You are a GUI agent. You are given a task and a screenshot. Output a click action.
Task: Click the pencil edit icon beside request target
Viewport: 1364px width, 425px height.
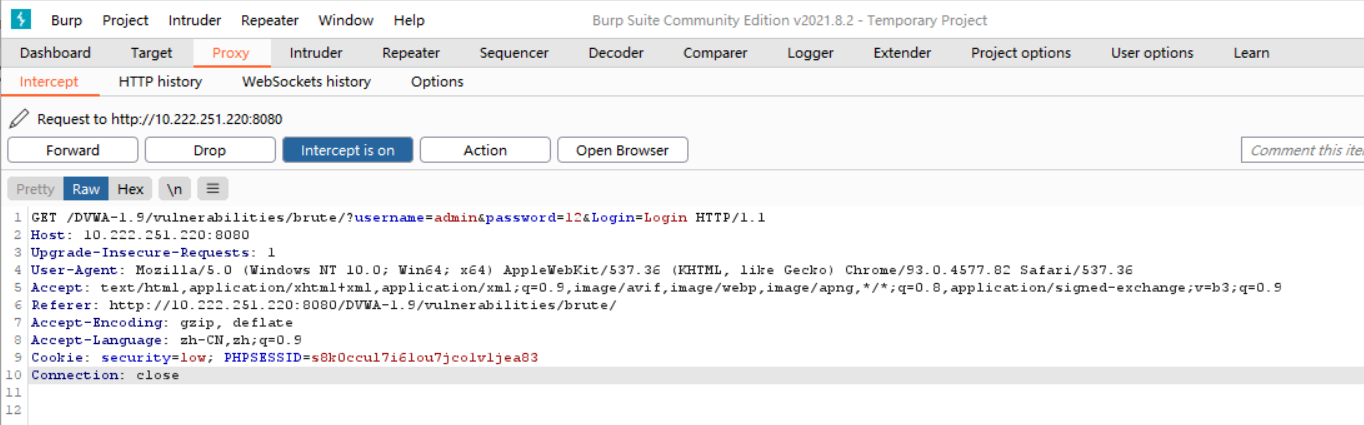click(x=18, y=119)
